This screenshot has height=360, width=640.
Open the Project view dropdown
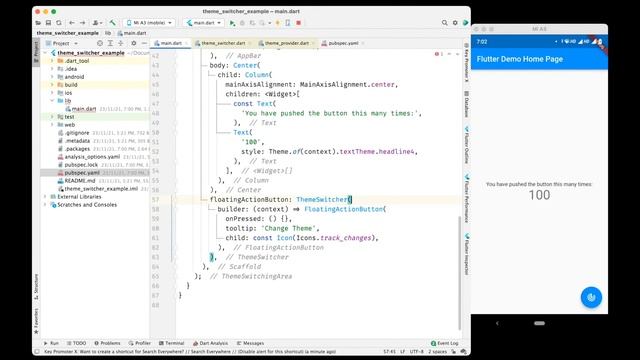62,43
